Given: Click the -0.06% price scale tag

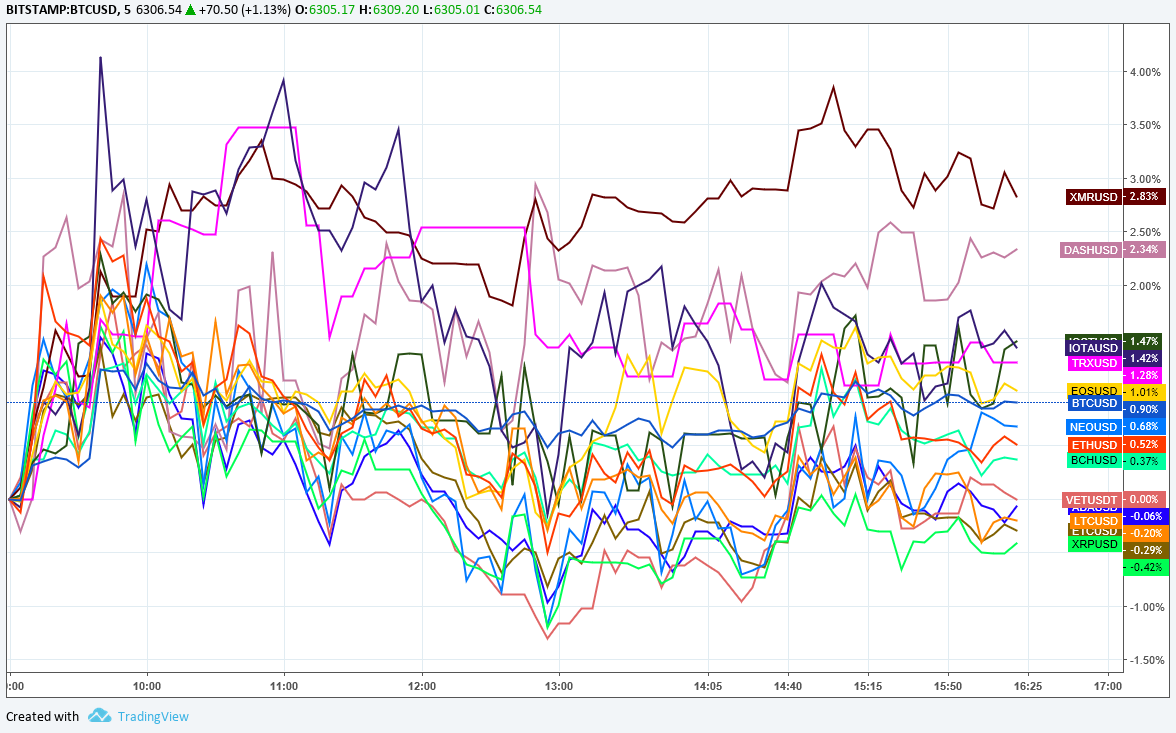Looking at the screenshot, I should tap(1146, 516).
